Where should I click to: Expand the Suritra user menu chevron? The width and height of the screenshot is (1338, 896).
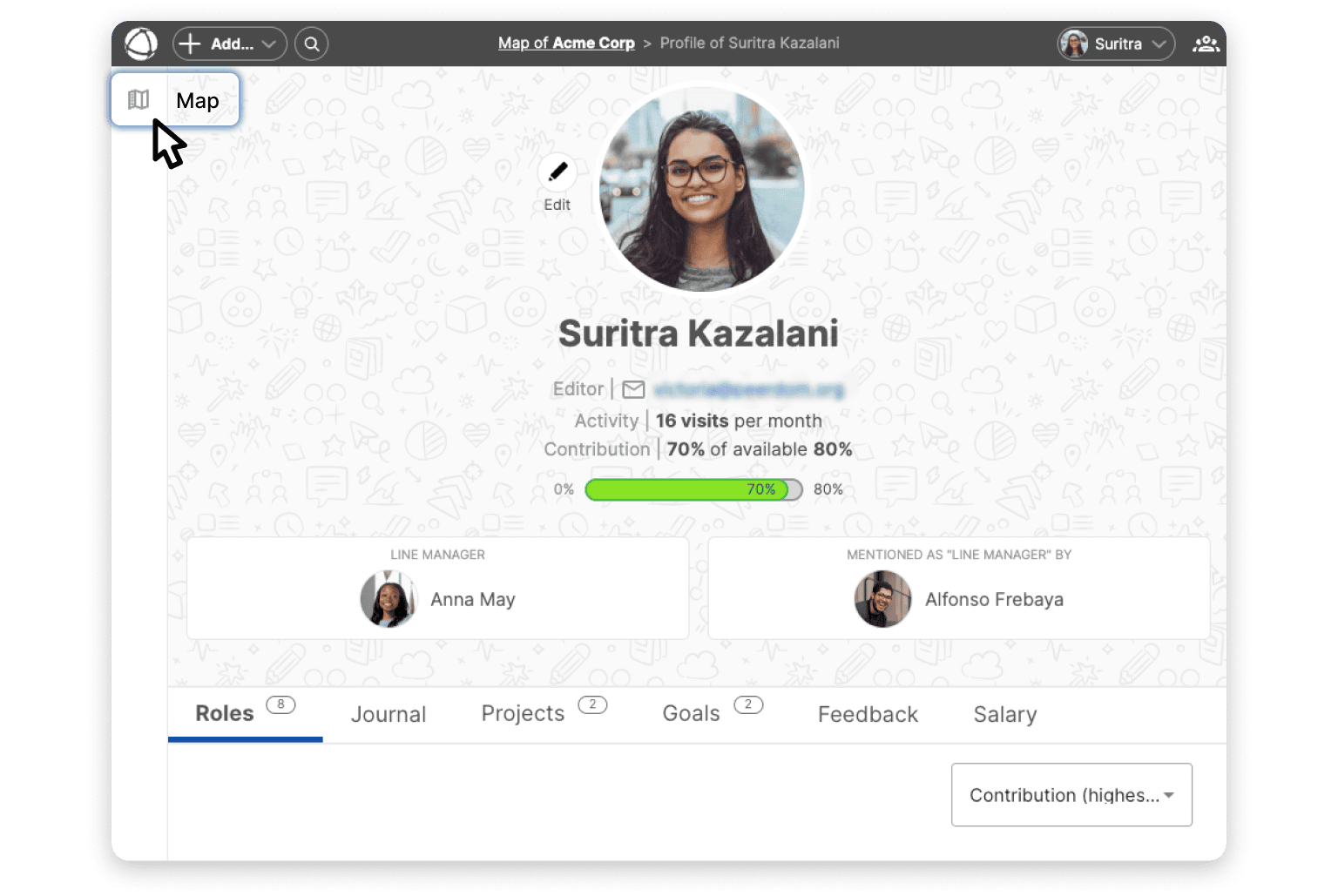coord(1159,44)
